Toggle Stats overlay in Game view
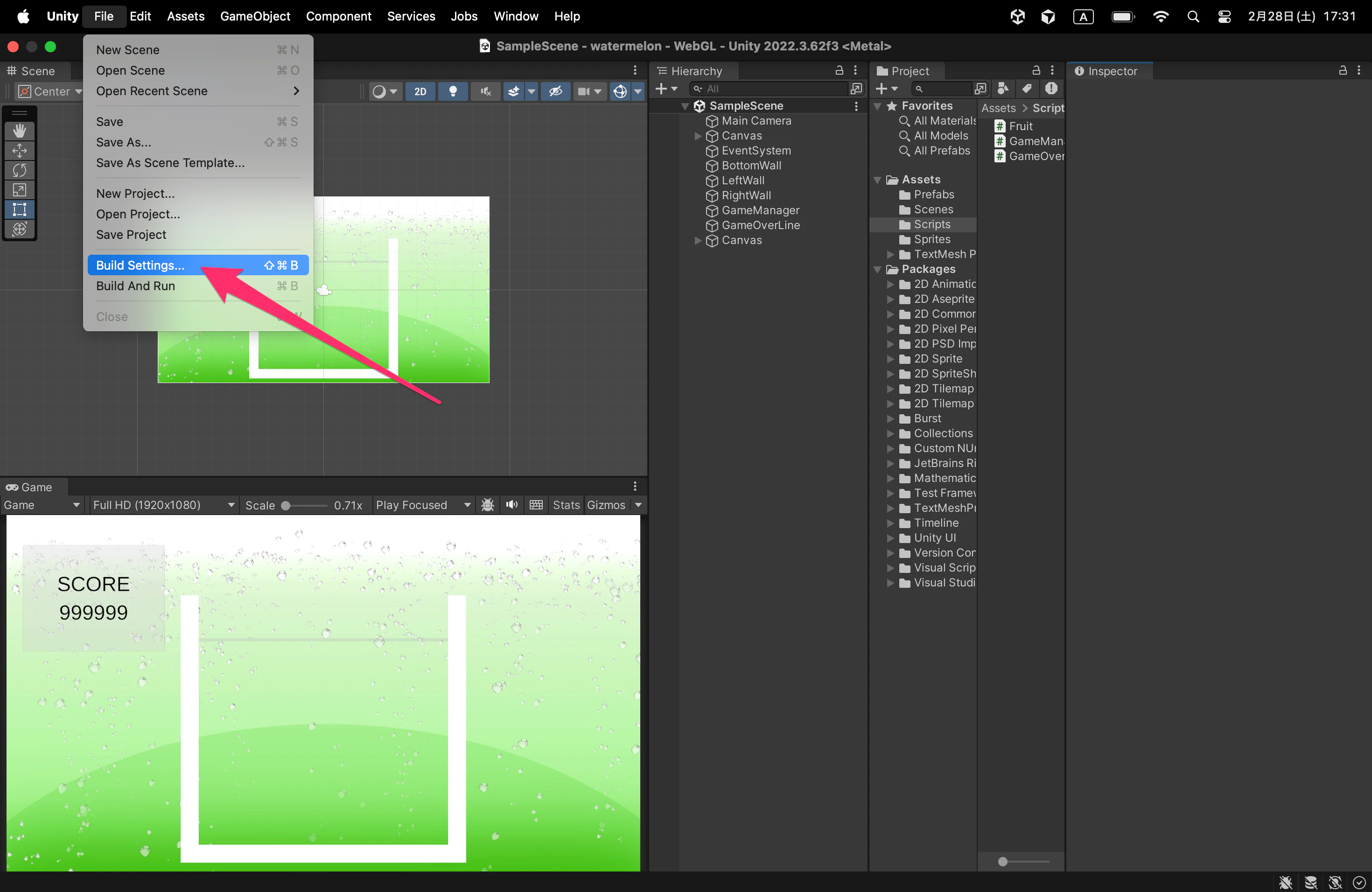1372x892 pixels. [566, 505]
